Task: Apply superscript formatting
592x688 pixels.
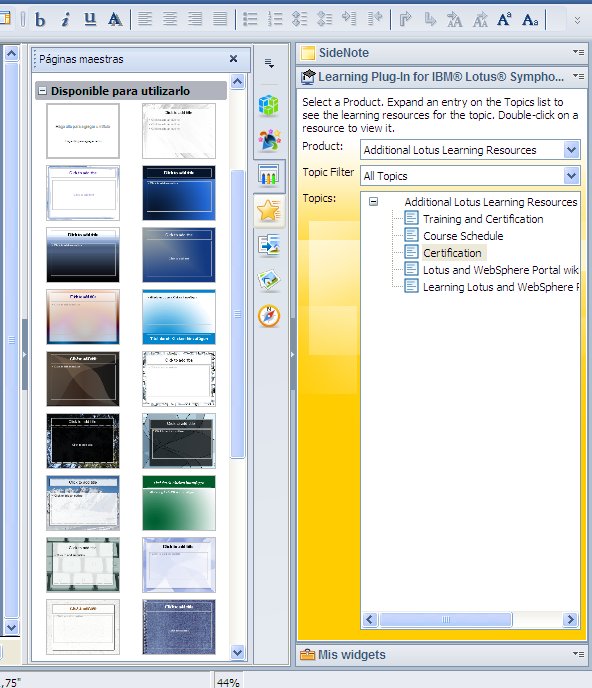Action: 504,20
